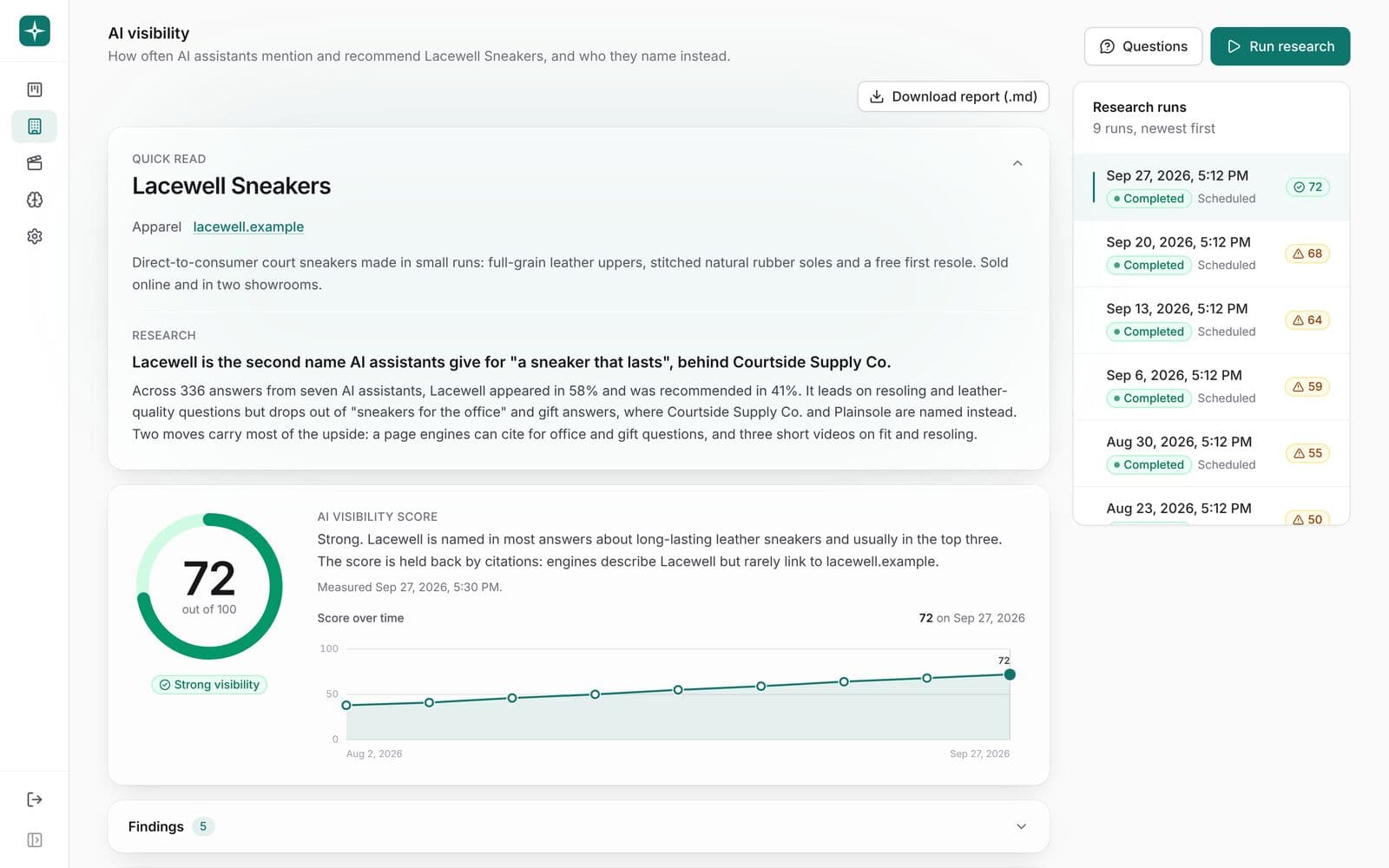
Task: Click the first chart point at Aug 2
Action: pos(346,705)
